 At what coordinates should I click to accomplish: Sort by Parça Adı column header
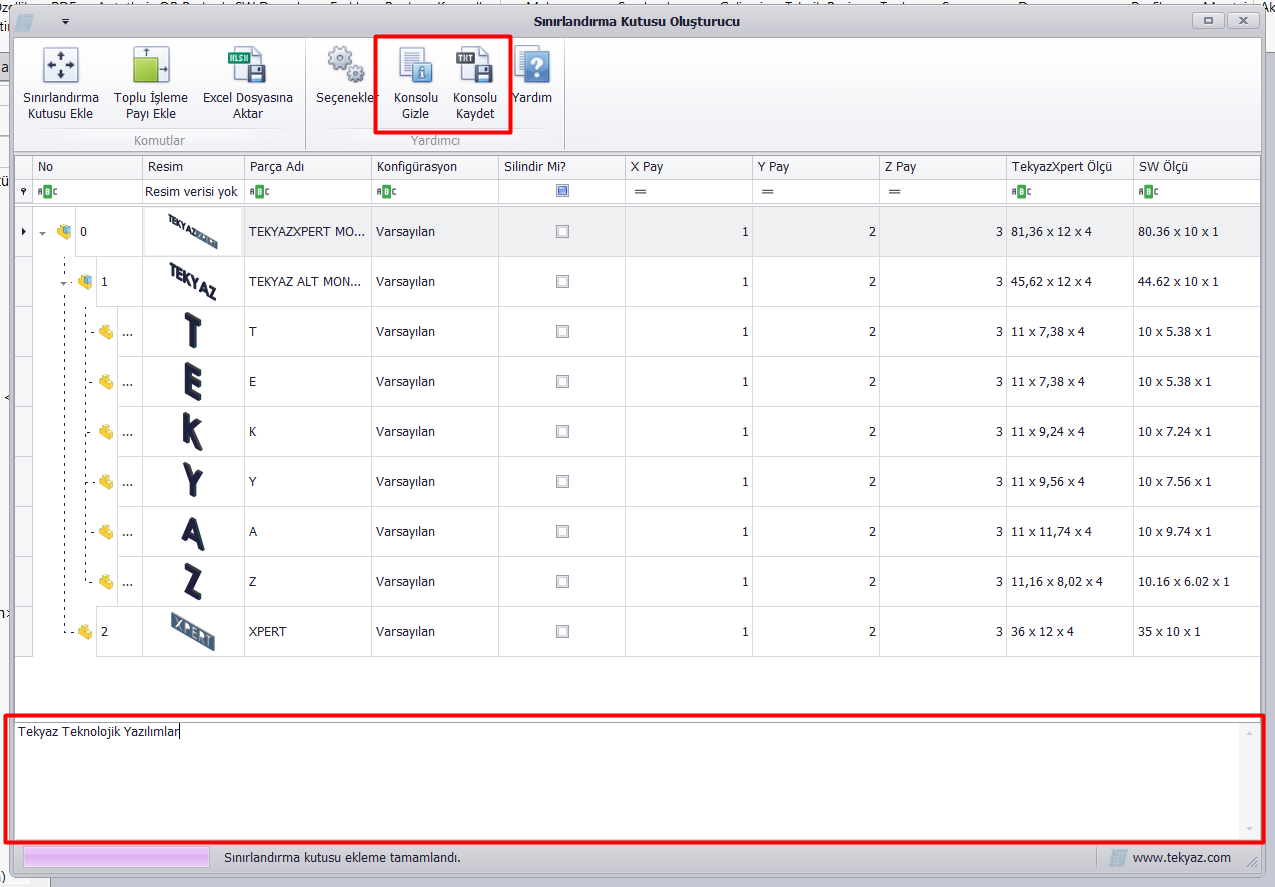click(x=308, y=167)
